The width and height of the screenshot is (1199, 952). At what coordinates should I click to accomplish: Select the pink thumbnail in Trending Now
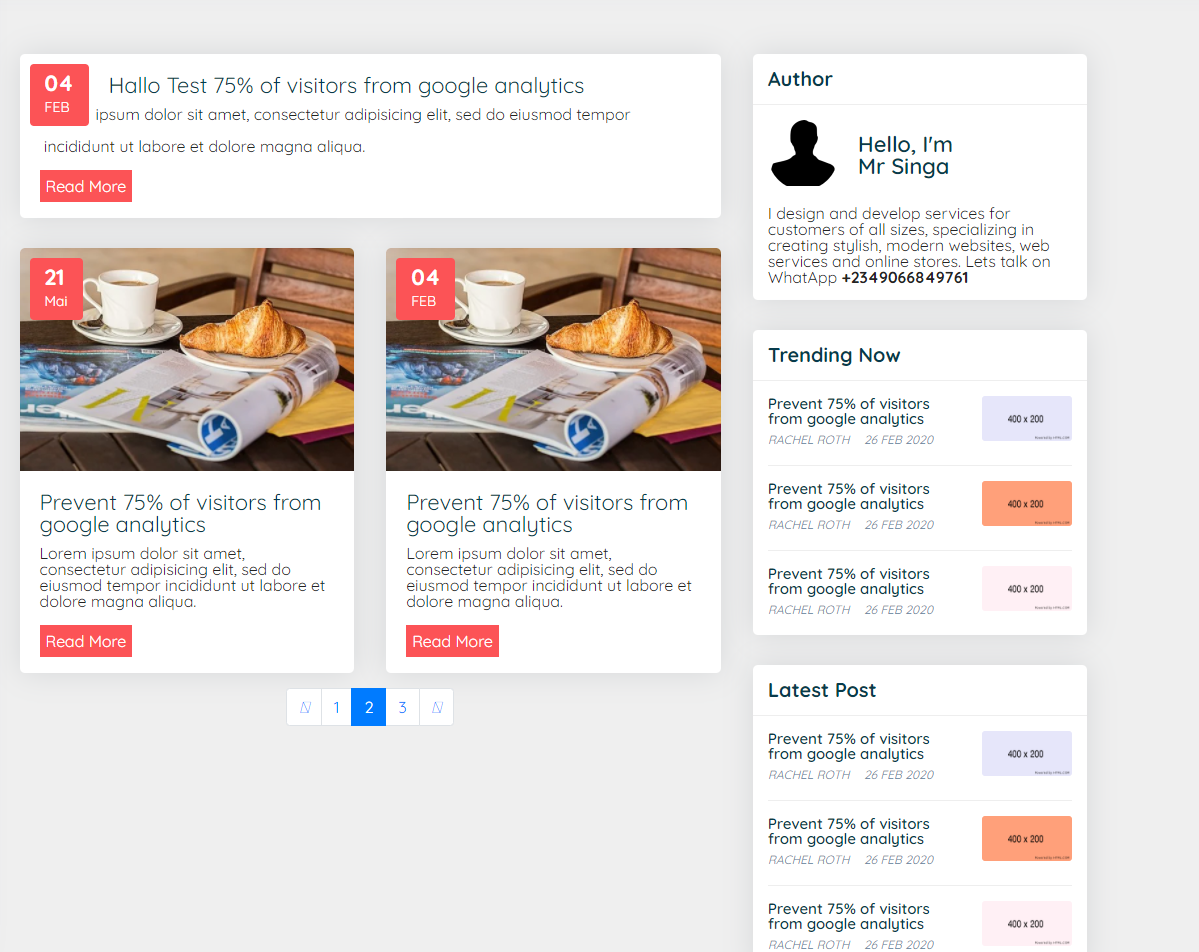click(x=1026, y=588)
